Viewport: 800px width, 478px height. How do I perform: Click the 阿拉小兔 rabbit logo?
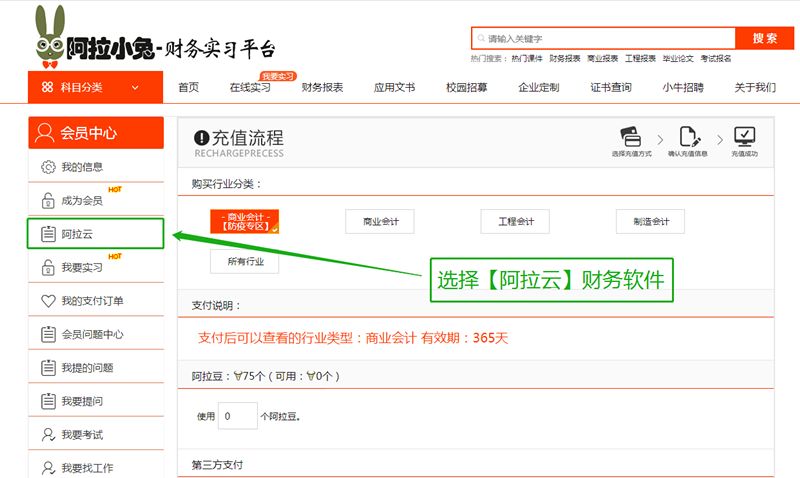point(49,37)
